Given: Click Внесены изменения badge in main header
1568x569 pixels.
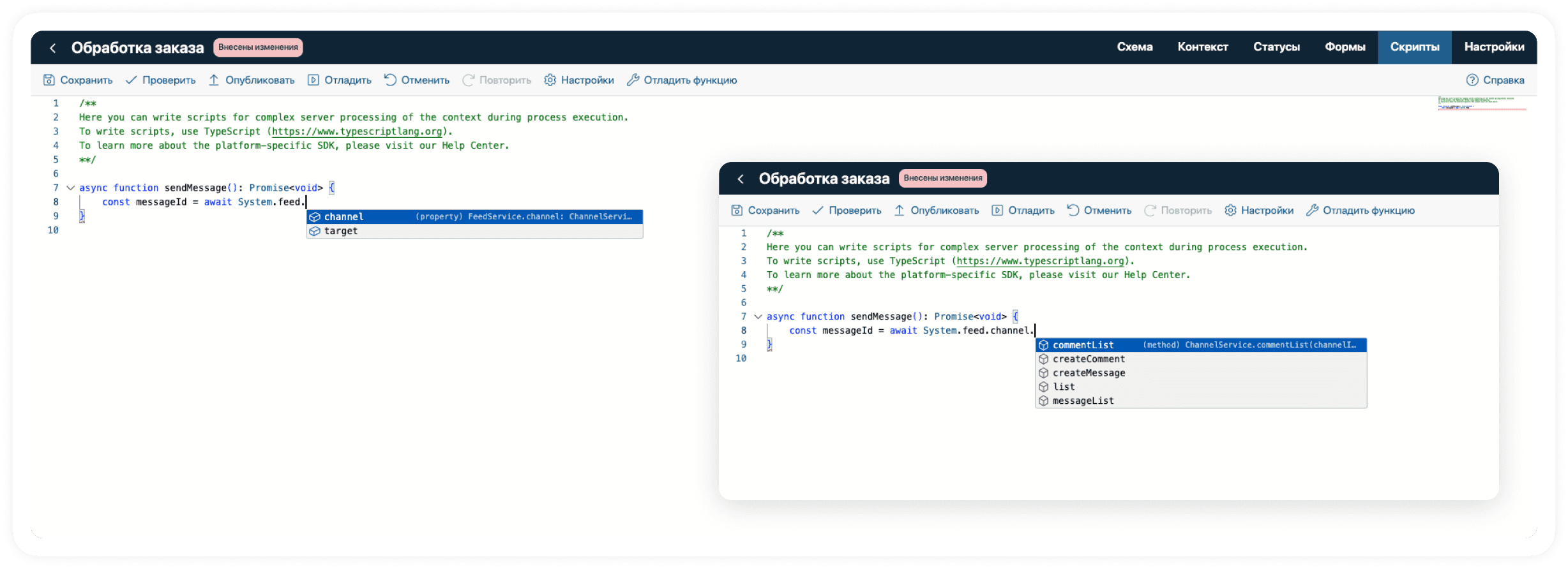Looking at the screenshot, I should 258,47.
